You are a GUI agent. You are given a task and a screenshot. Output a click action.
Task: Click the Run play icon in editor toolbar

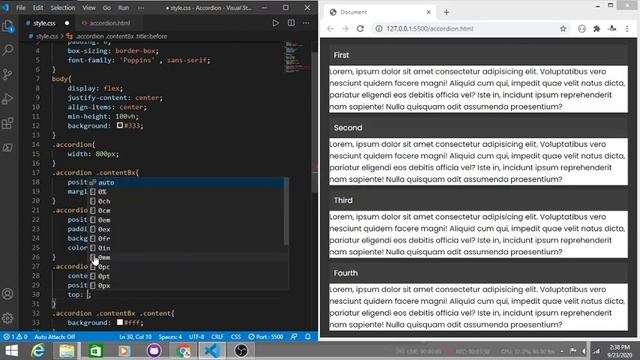pyautogui.click(x=276, y=23)
